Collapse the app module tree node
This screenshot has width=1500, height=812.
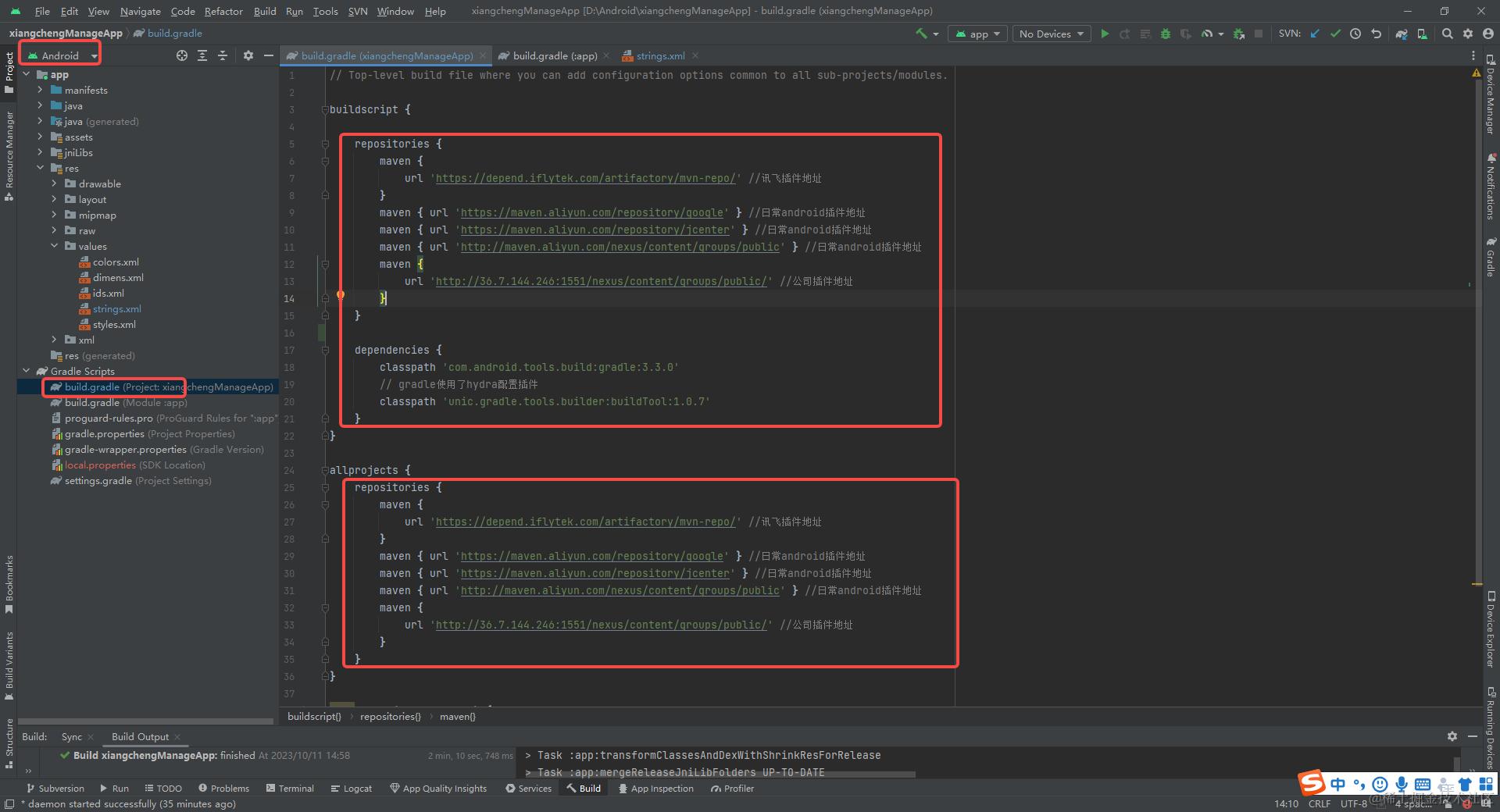pos(27,74)
